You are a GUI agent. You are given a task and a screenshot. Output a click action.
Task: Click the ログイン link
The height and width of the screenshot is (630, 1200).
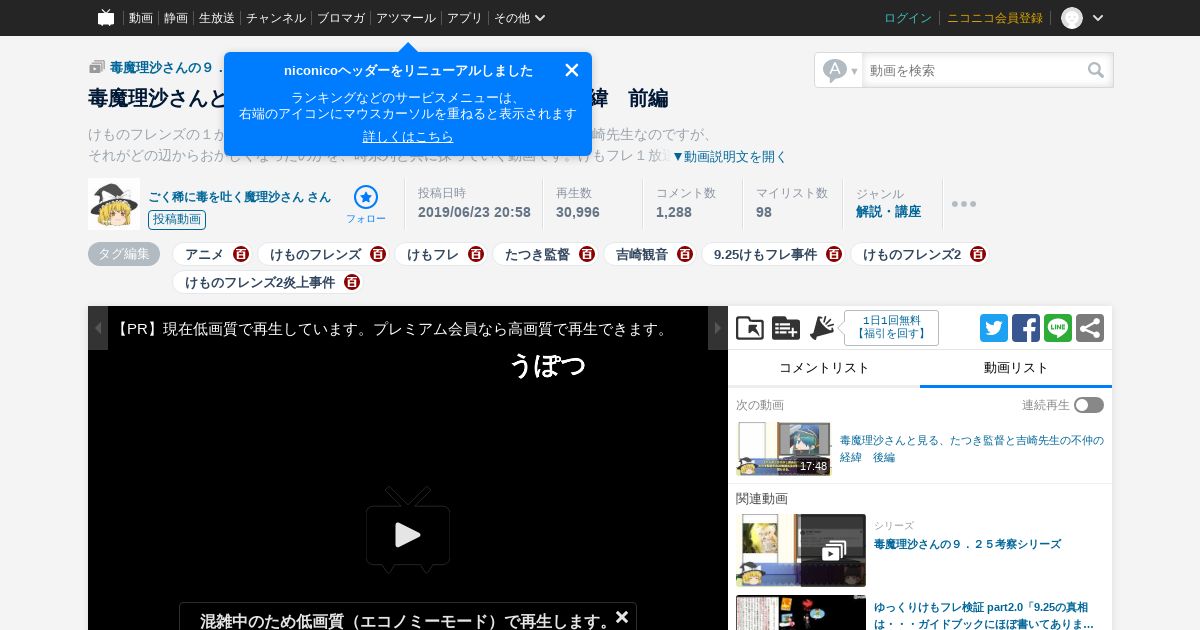coord(908,18)
